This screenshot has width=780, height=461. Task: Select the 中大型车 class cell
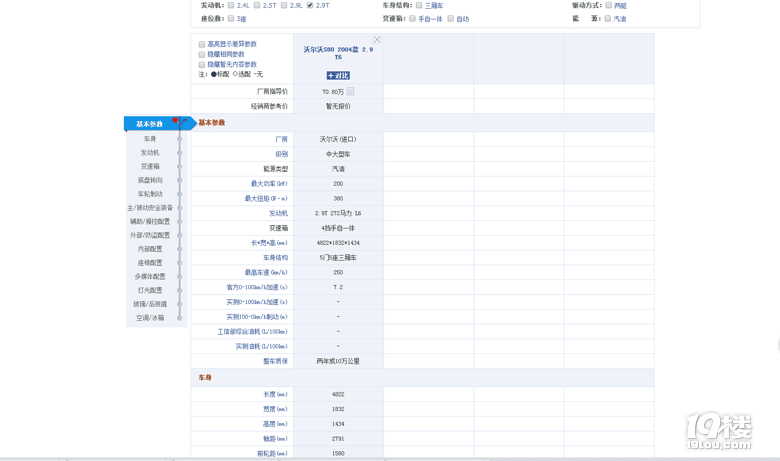[338, 154]
